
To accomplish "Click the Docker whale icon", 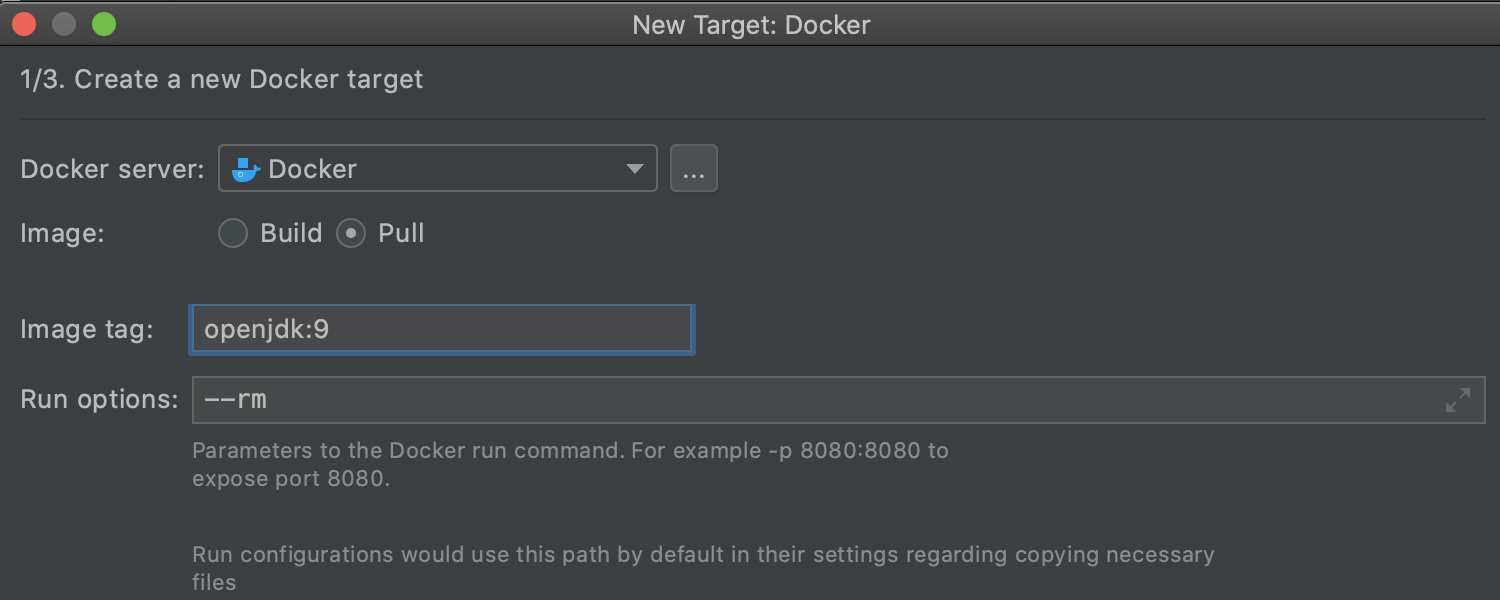I will coord(246,169).
